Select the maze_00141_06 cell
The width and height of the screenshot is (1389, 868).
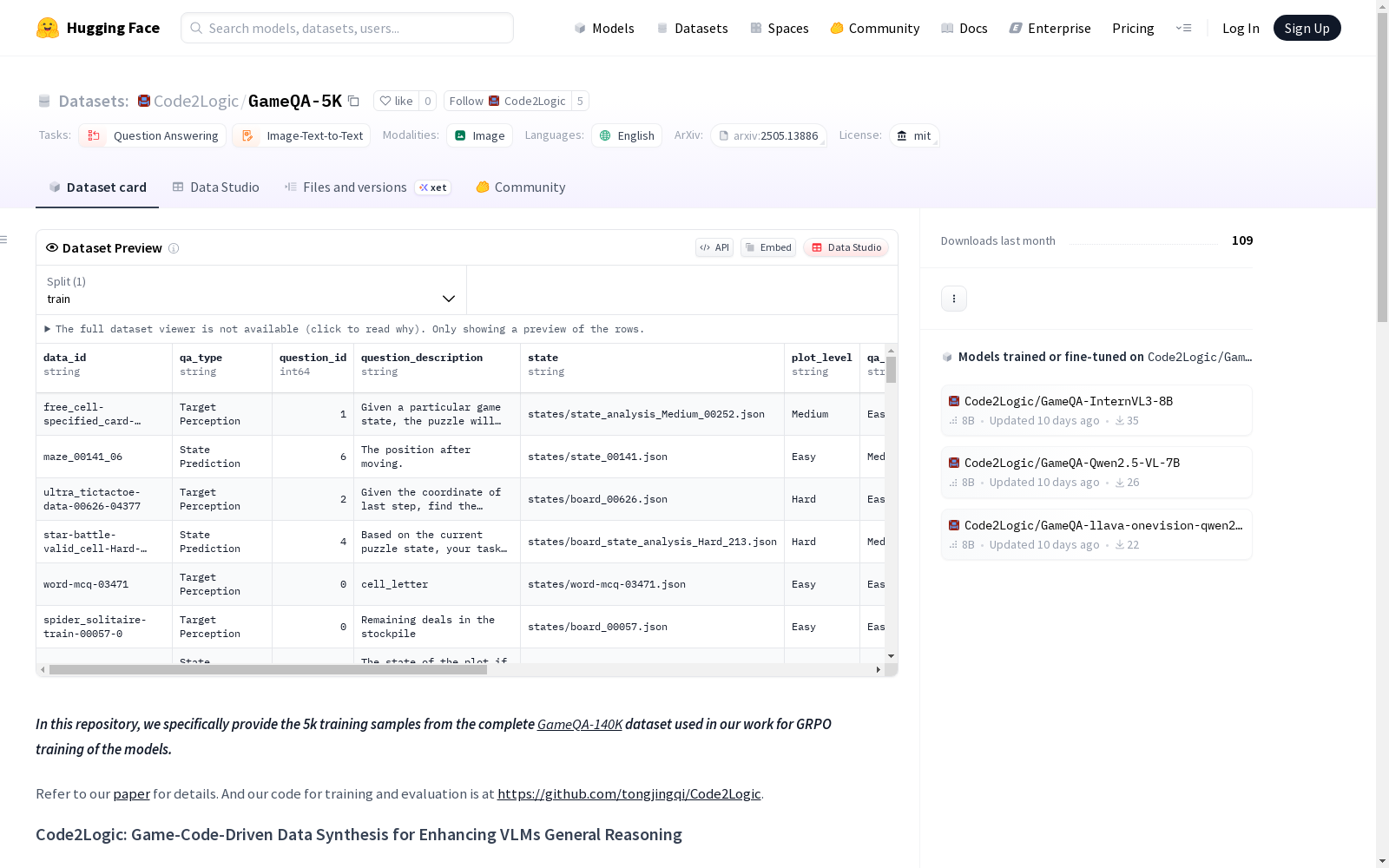[104, 457]
